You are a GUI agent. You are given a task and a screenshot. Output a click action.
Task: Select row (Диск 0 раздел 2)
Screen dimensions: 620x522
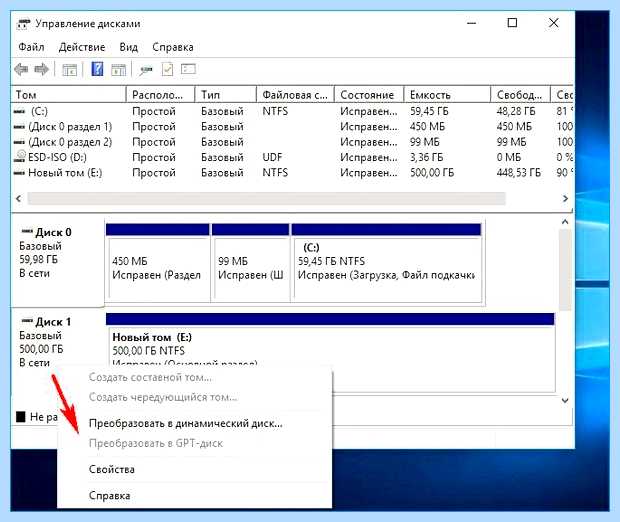point(293,142)
